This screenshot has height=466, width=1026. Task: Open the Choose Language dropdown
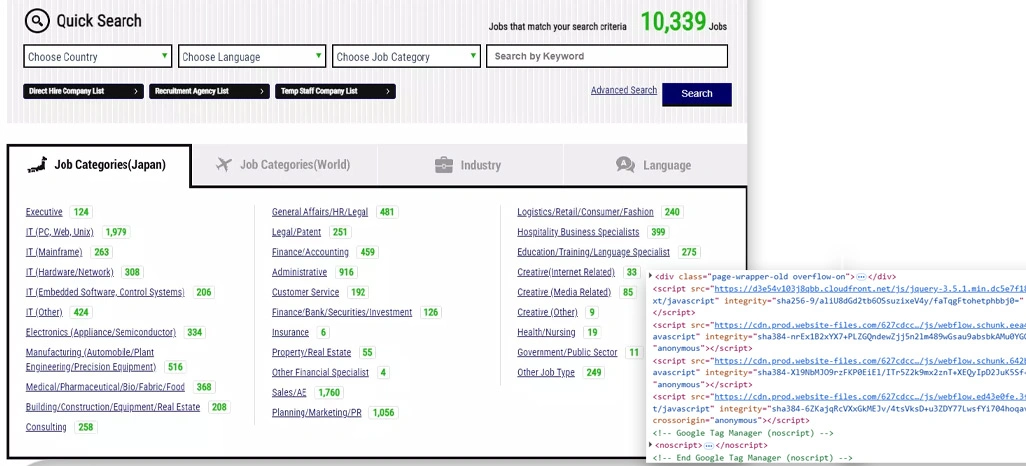point(252,56)
